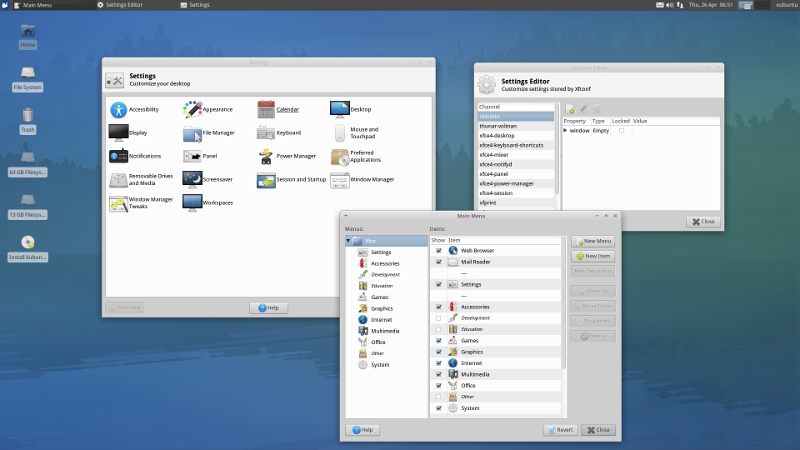Open the Main Menu in top panel
Screen dimensions: 800x450
coord(33,5)
